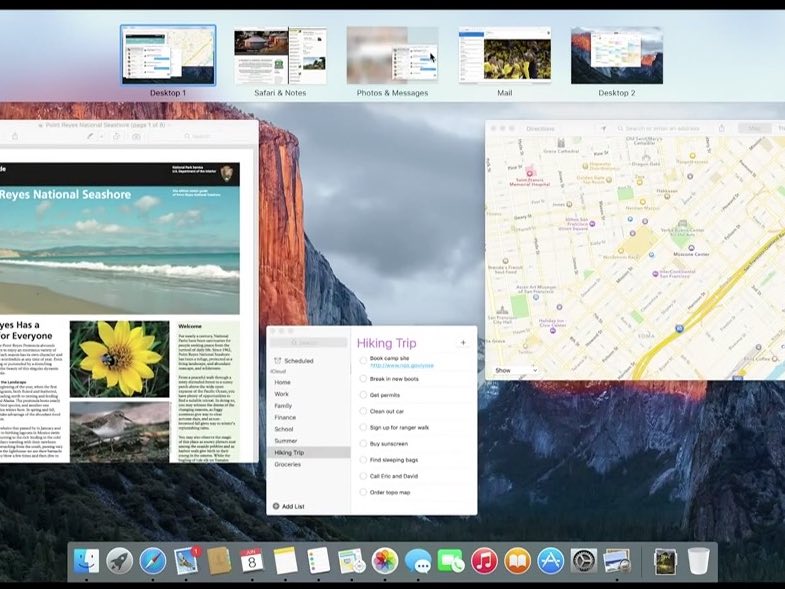Launch iTunes from the dock

click(x=484, y=560)
